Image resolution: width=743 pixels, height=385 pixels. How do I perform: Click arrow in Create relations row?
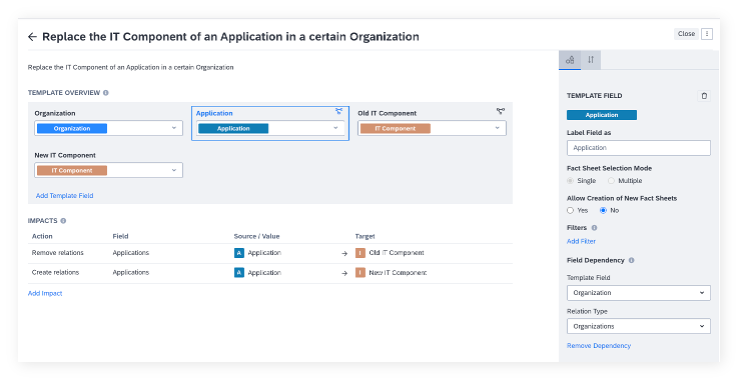pyautogui.click(x=344, y=273)
